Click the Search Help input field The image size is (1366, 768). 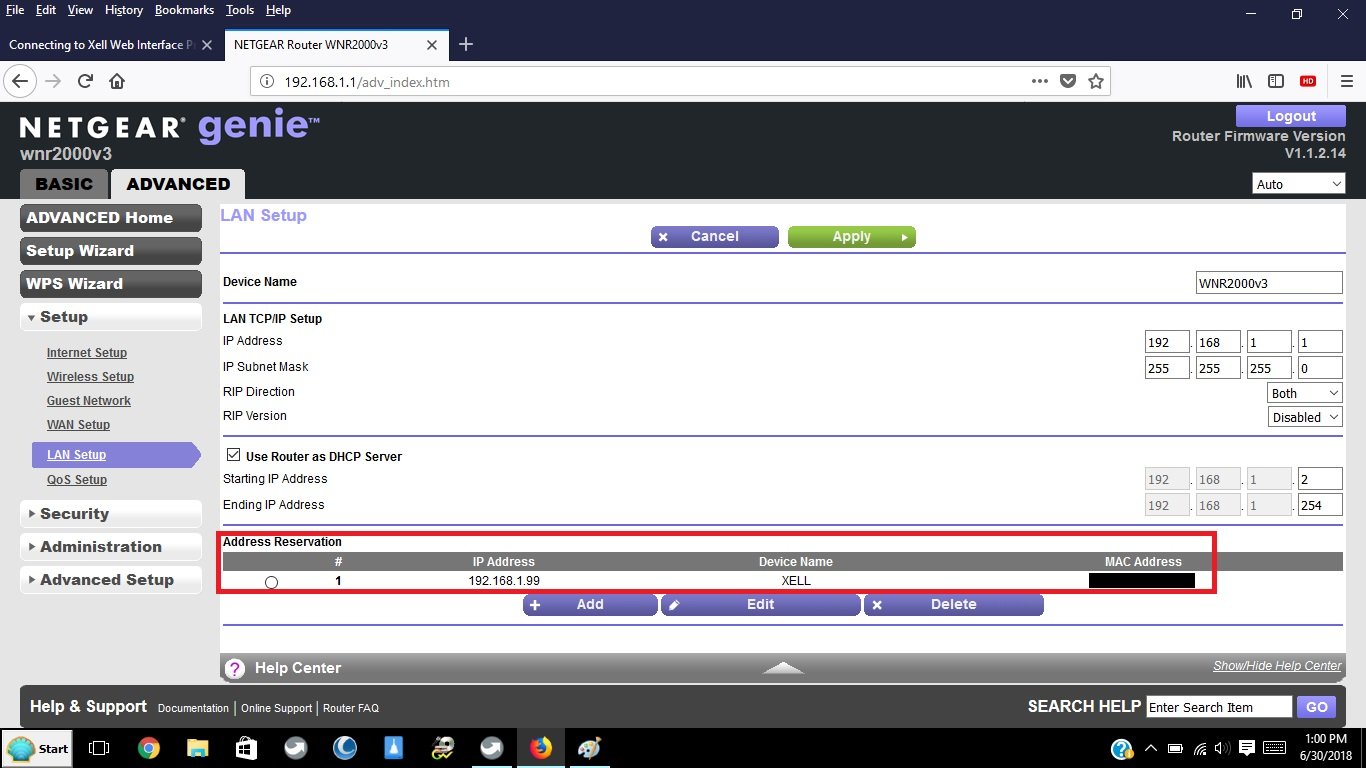point(1219,707)
